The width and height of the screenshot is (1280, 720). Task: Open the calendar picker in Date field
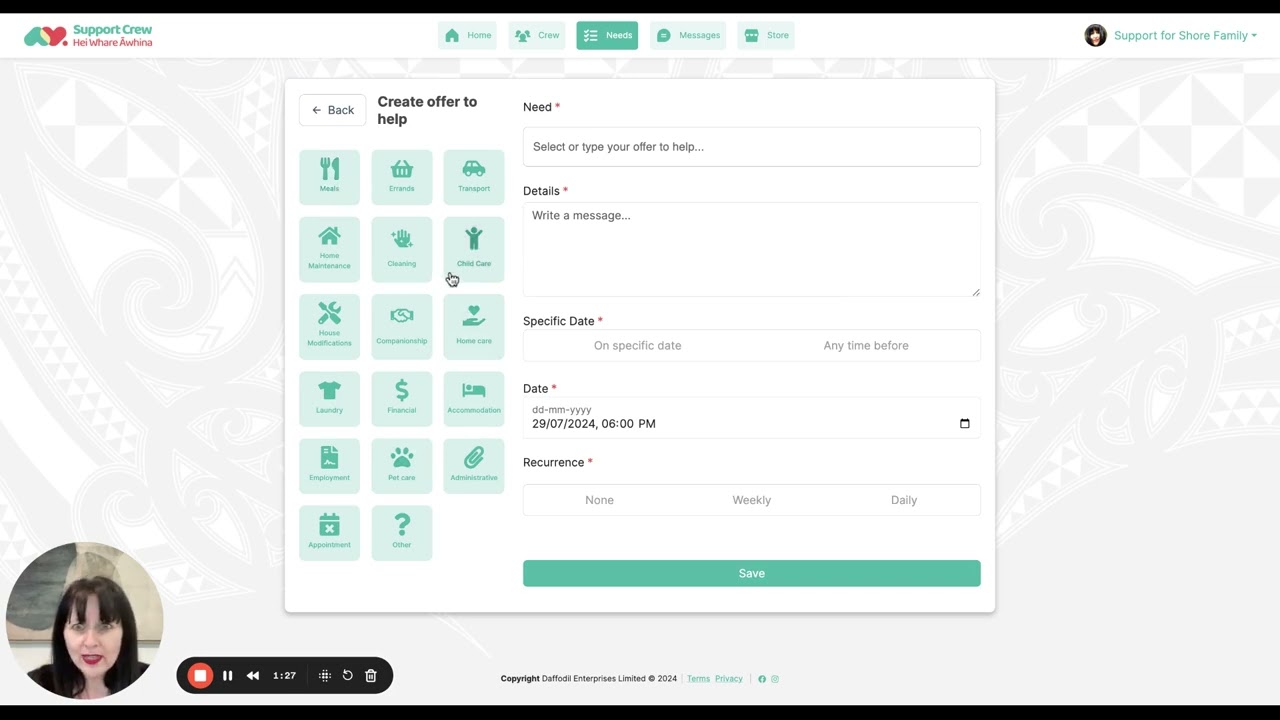pos(965,424)
